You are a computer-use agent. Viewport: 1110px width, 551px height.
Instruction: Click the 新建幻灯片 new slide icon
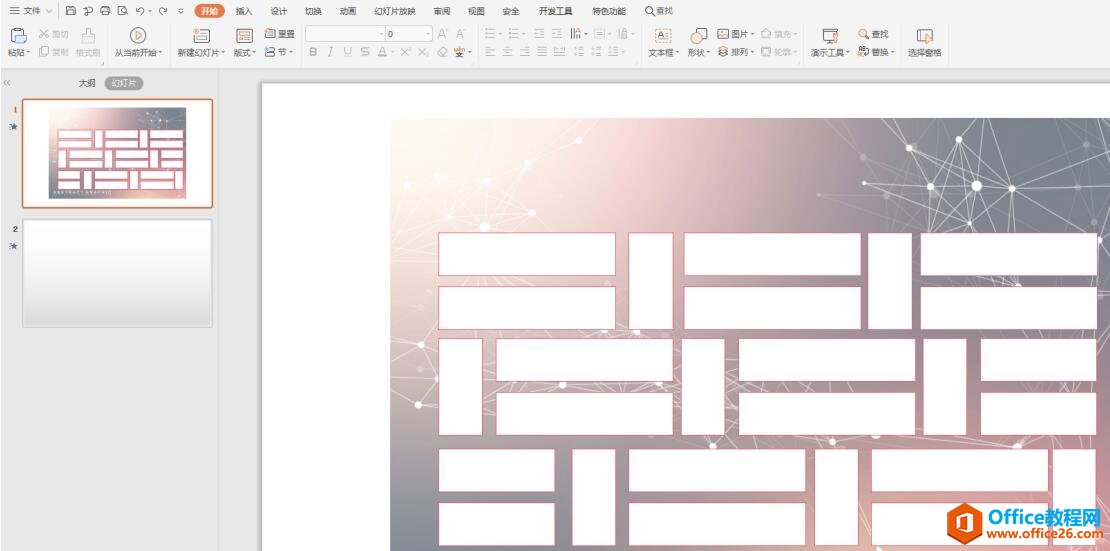[201, 36]
